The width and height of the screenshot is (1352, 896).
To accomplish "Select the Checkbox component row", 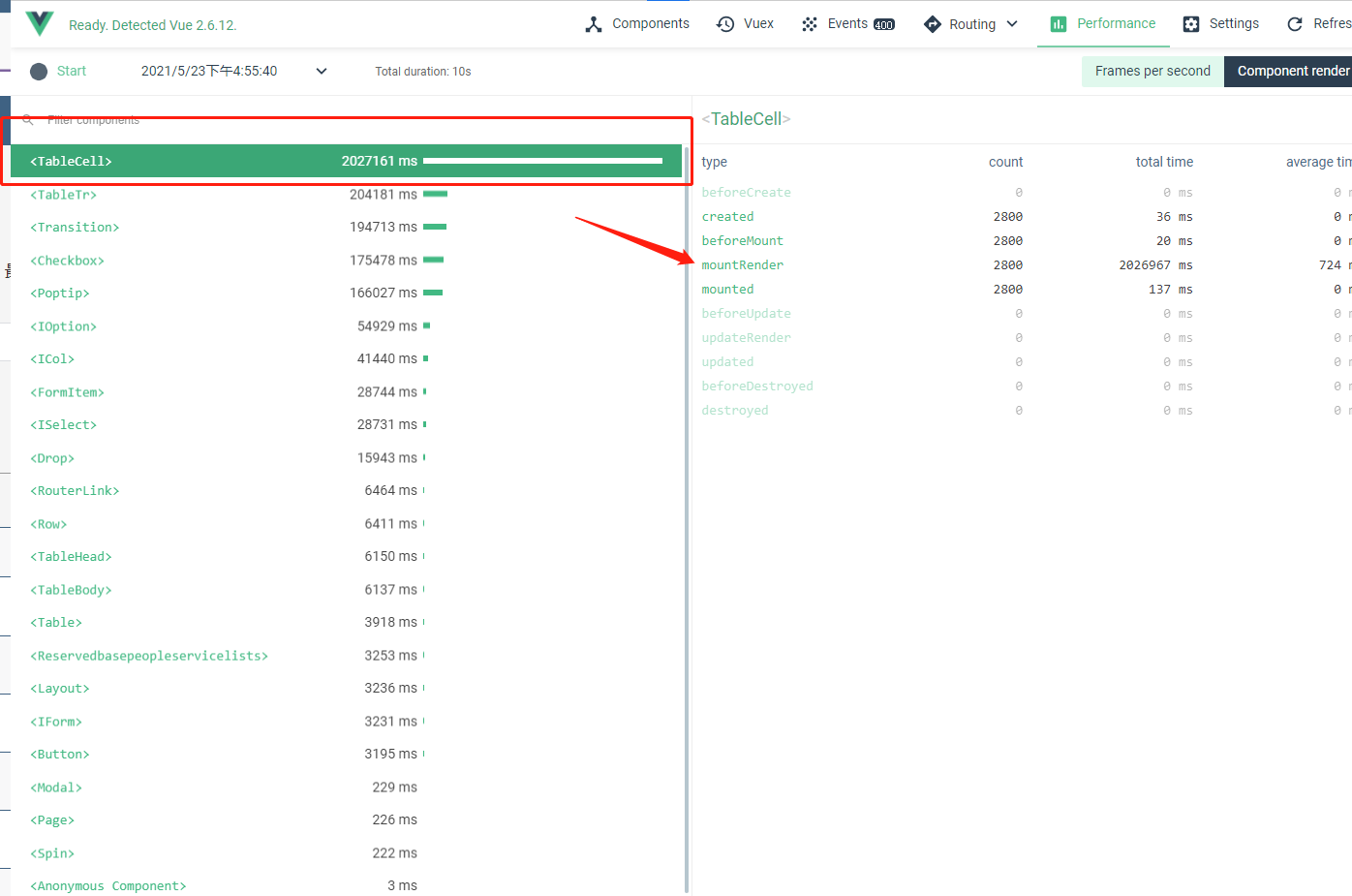I will [x=346, y=261].
